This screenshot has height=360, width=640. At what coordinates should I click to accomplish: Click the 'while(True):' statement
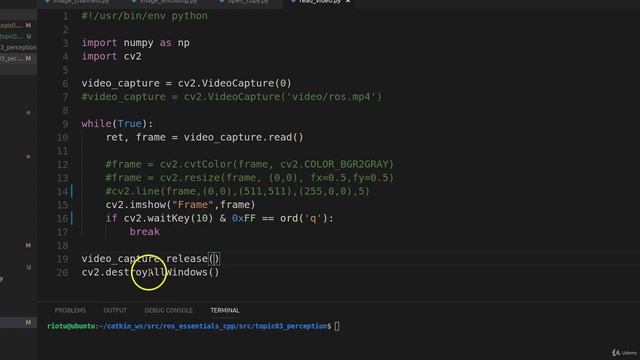coord(117,124)
